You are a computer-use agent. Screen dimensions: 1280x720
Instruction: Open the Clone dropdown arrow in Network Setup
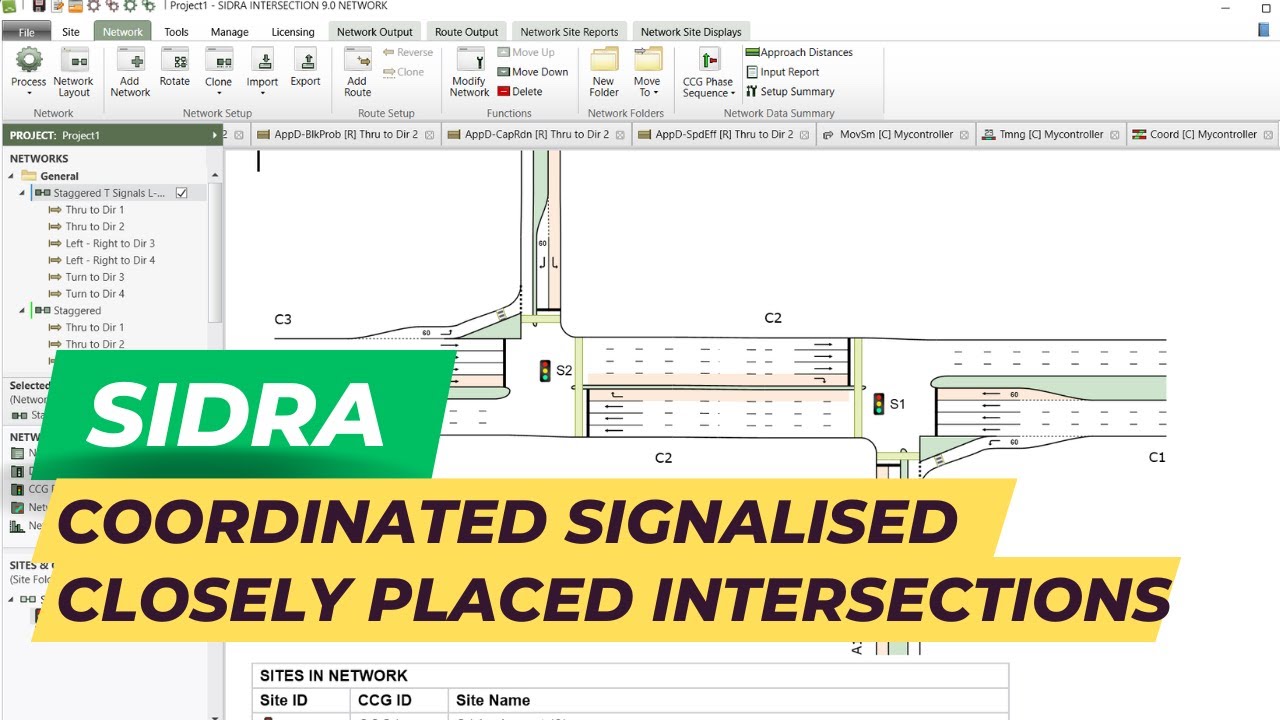218,93
